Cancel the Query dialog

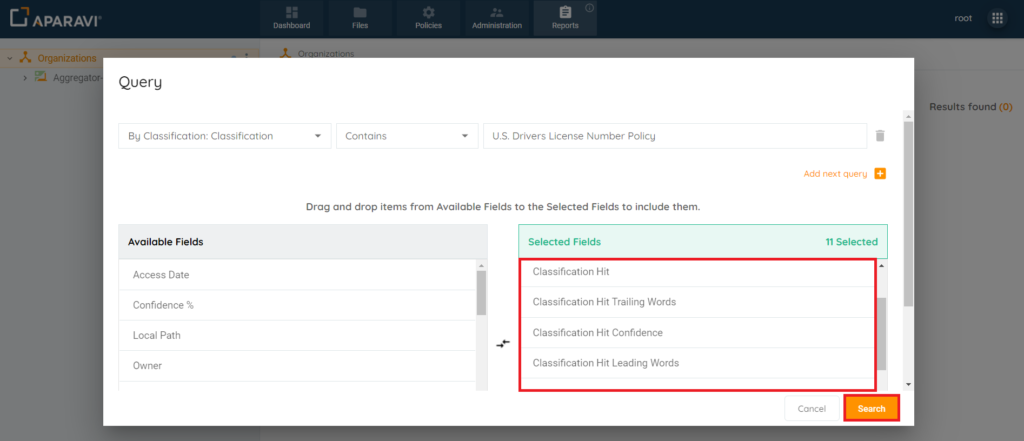811,408
